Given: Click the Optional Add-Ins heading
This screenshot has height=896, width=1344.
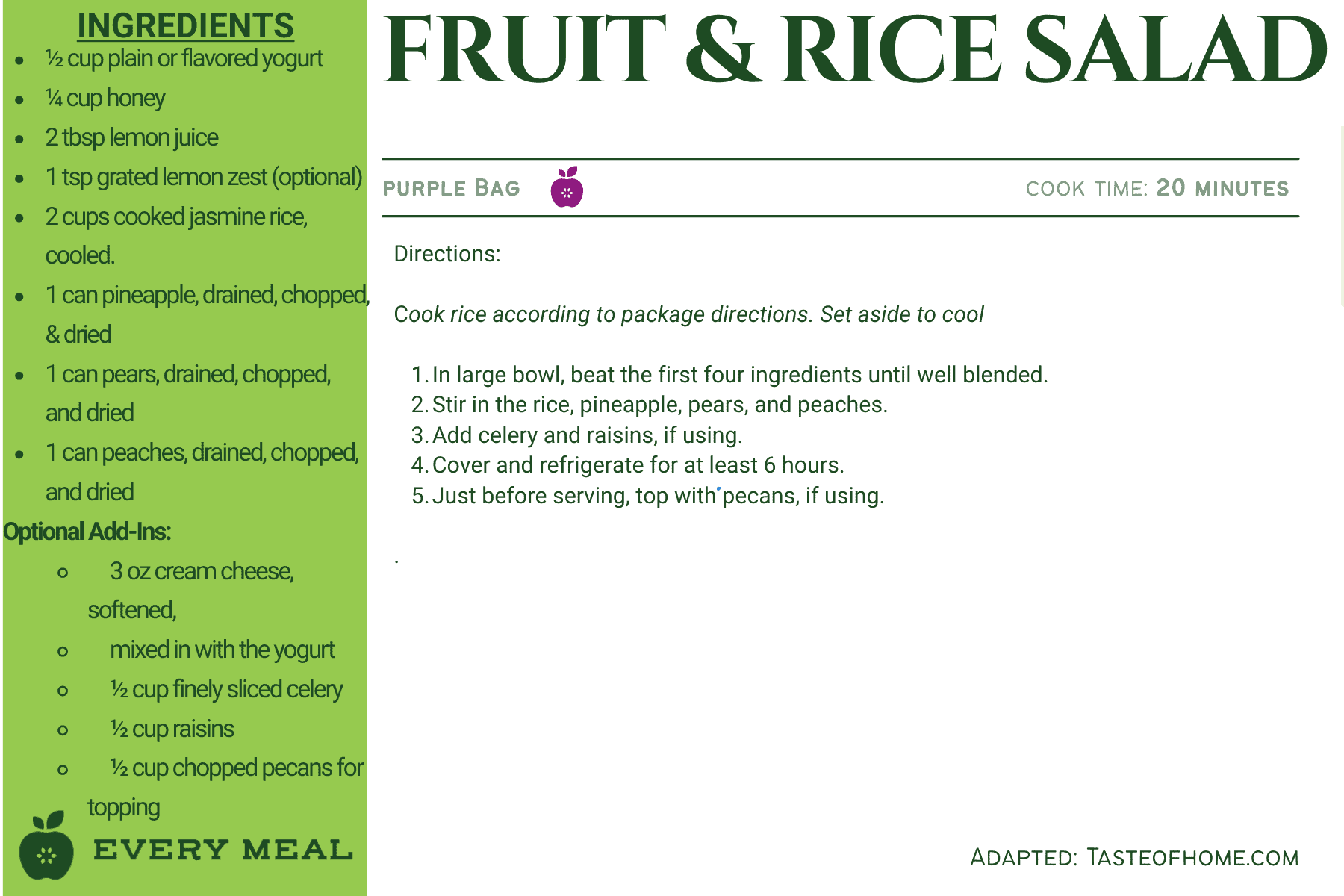Looking at the screenshot, I should pos(87,532).
